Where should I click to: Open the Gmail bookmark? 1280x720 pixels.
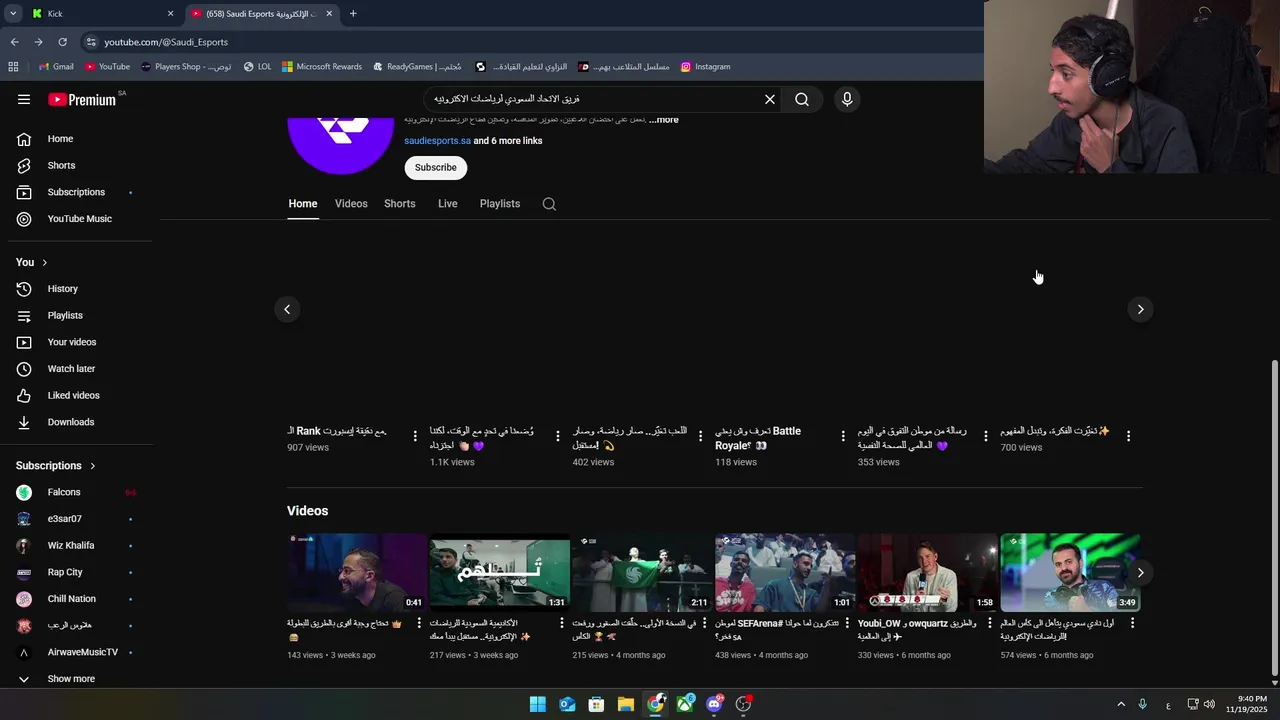click(x=55, y=67)
